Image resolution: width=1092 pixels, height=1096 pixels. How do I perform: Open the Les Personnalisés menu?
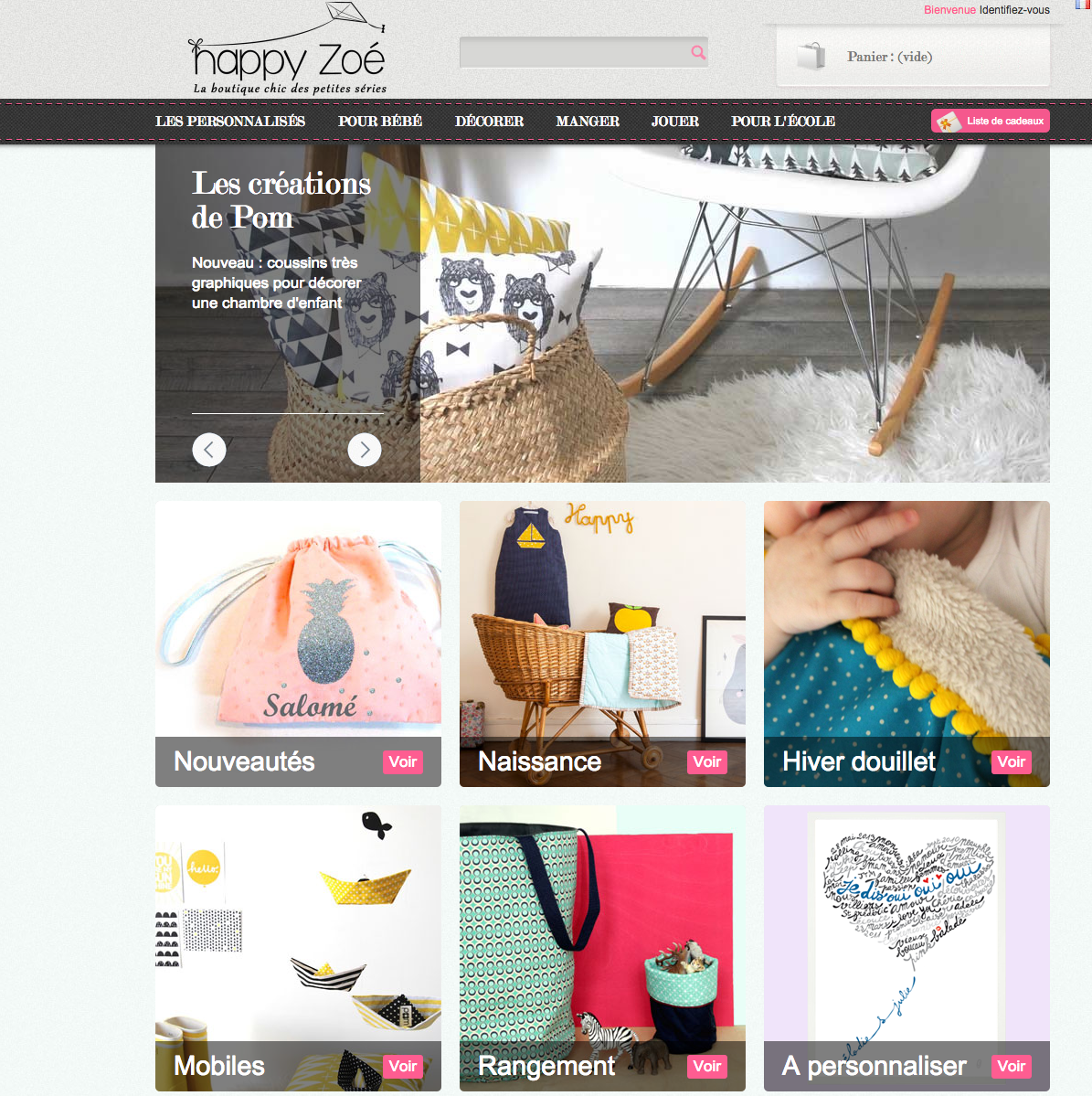pyautogui.click(x=230, y=122)
